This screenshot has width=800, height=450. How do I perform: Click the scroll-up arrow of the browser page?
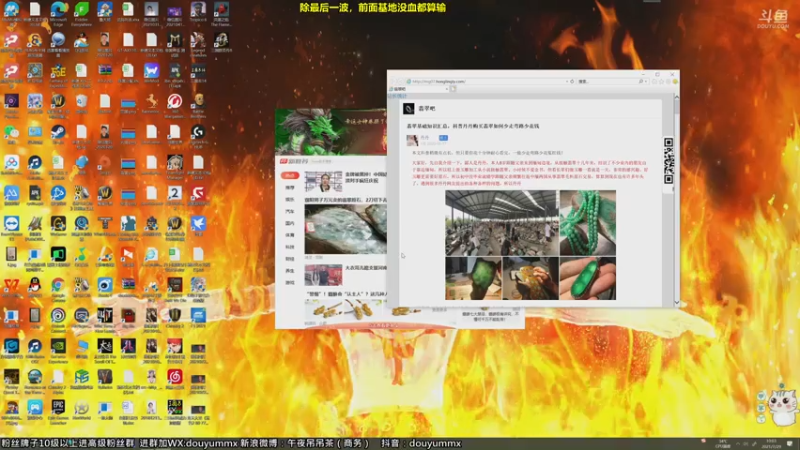(677, 96)
